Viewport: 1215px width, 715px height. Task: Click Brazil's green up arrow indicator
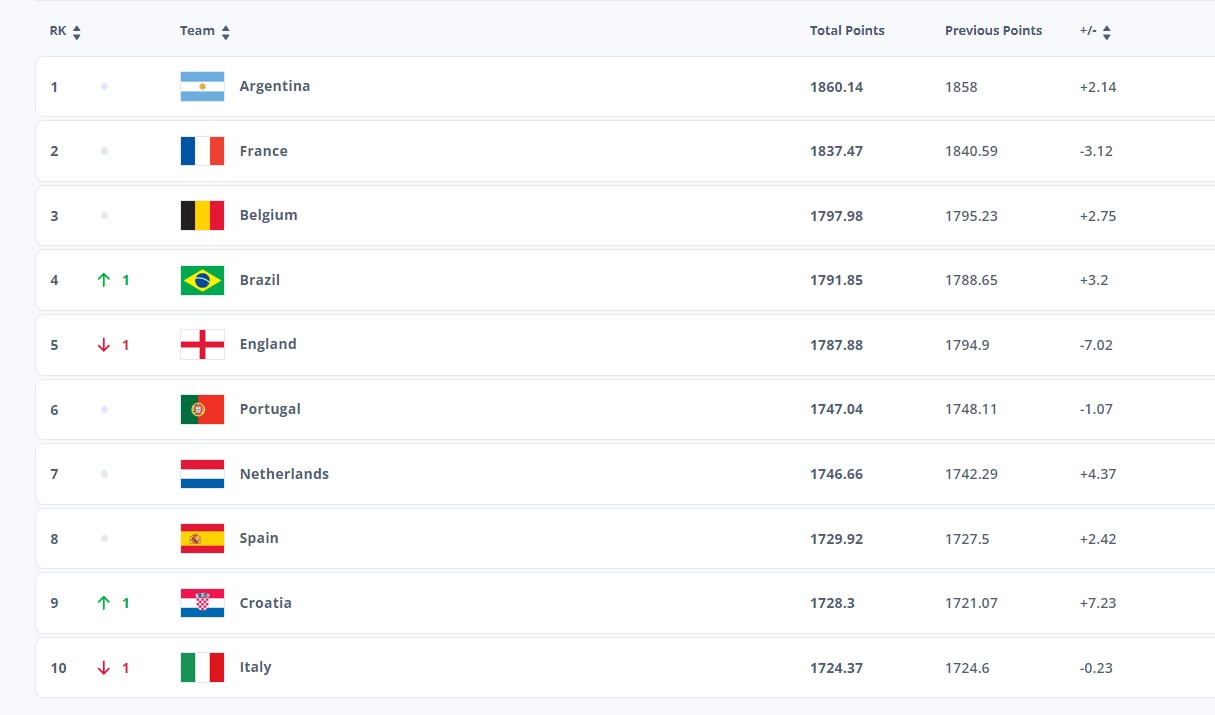pos(103,280)
